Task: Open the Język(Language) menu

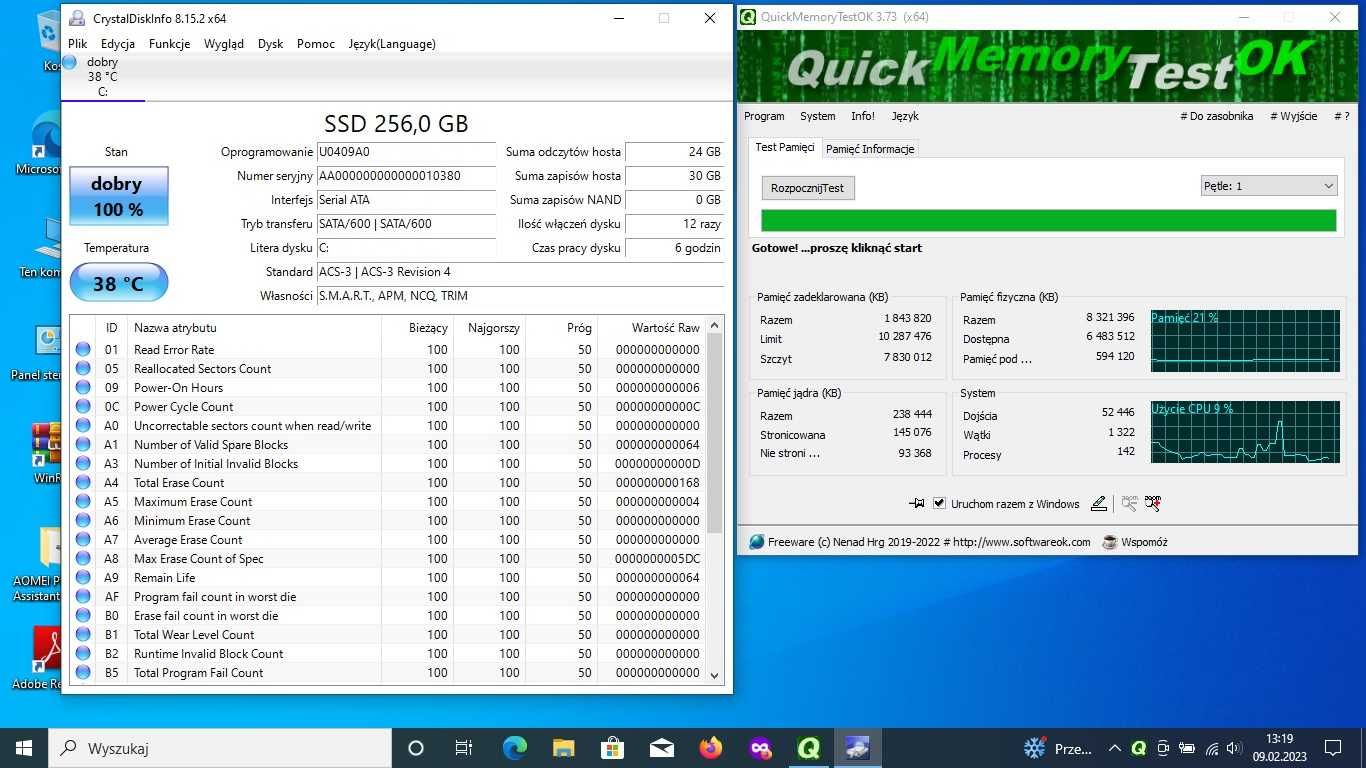Action: 392,44
